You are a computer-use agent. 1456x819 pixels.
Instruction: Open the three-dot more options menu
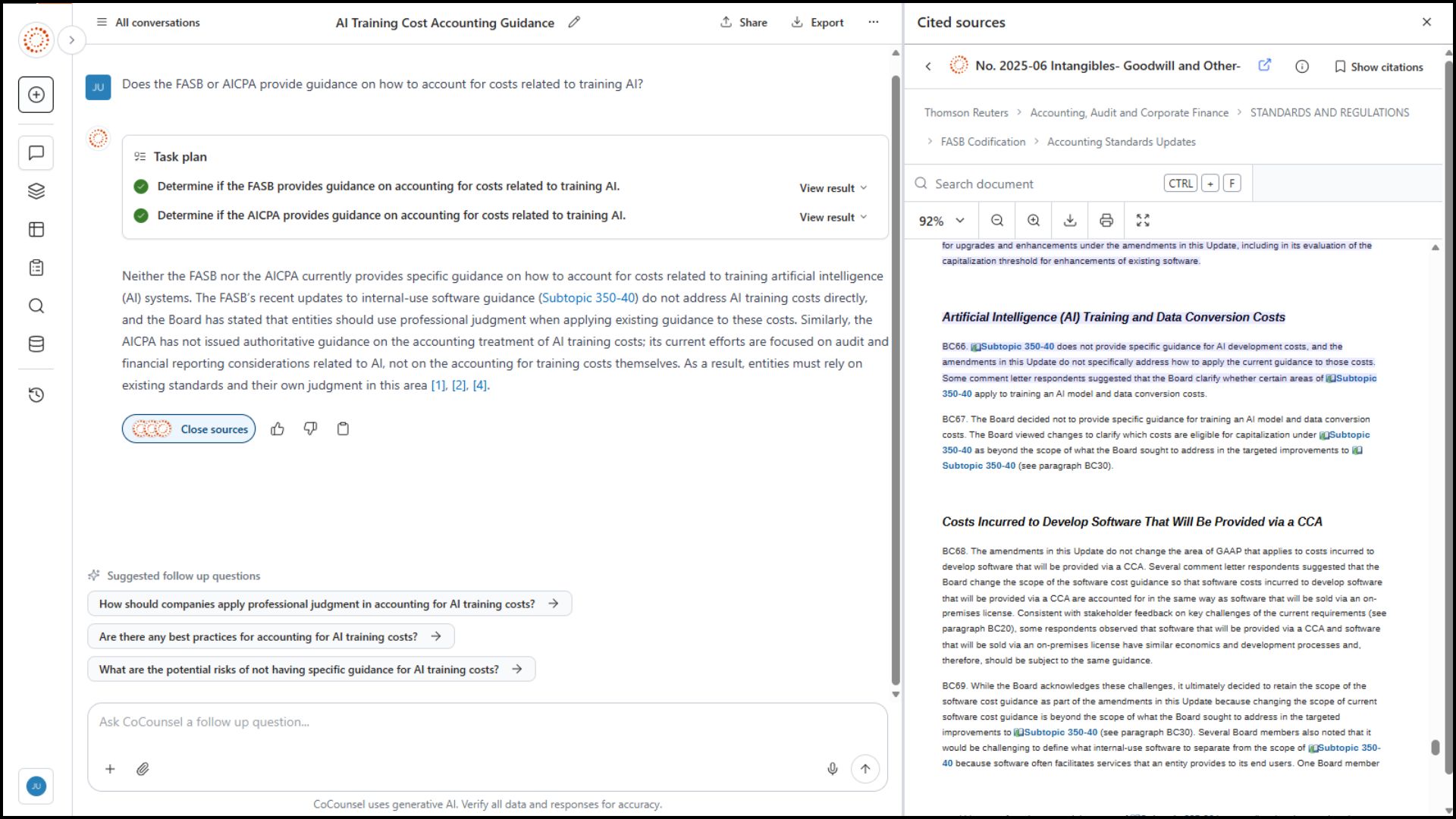tap(874, 23)
